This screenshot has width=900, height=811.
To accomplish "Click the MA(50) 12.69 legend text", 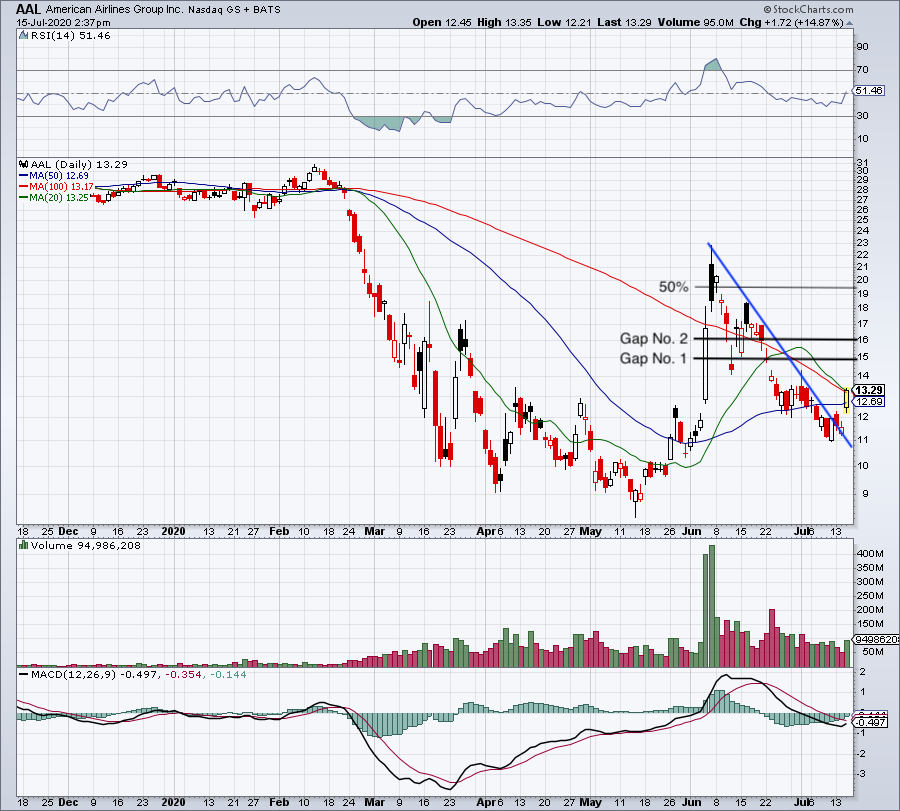I will tap(59, 176).
